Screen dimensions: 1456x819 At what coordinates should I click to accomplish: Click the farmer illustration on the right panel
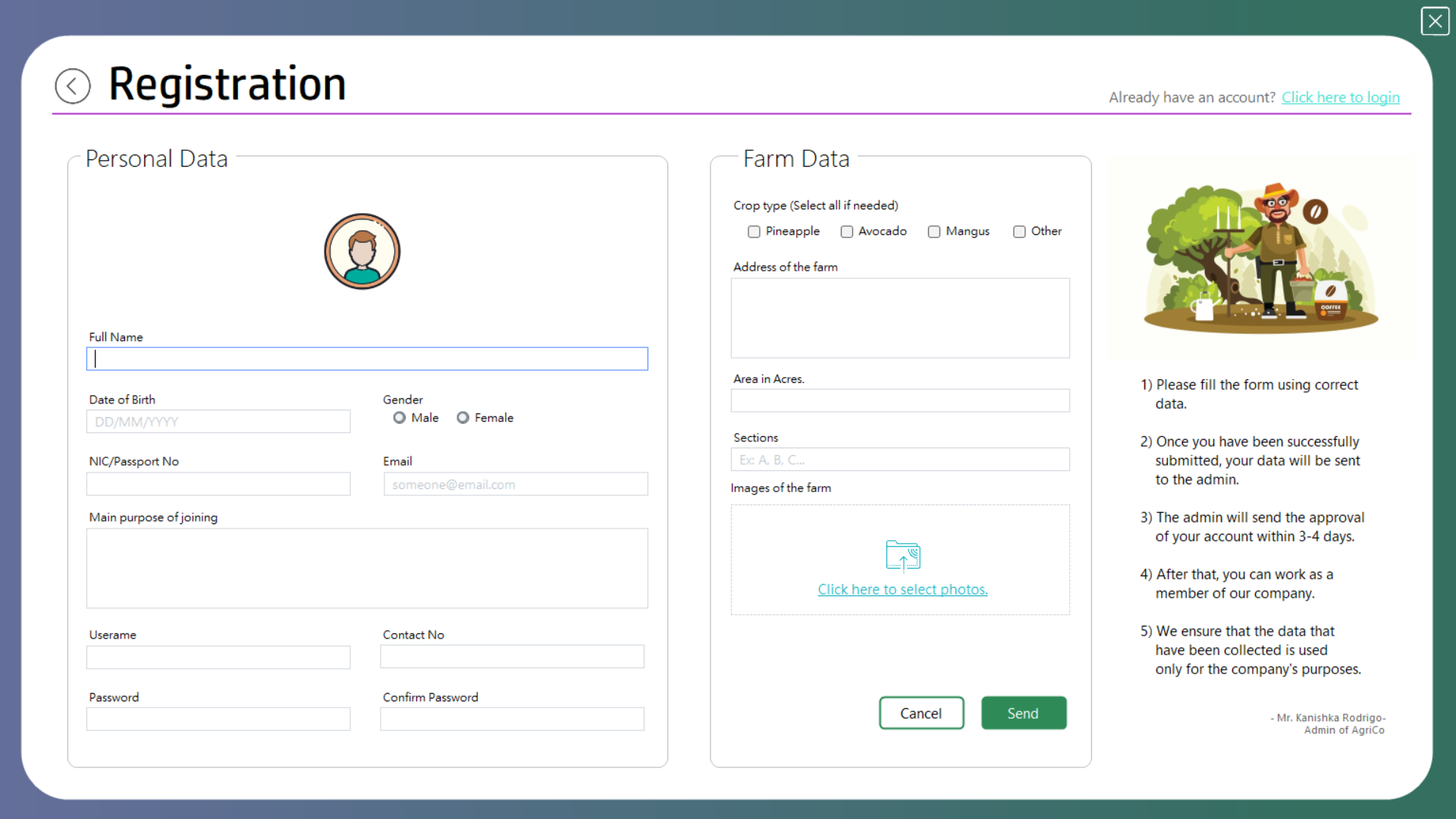click(x=1260, y=258)
